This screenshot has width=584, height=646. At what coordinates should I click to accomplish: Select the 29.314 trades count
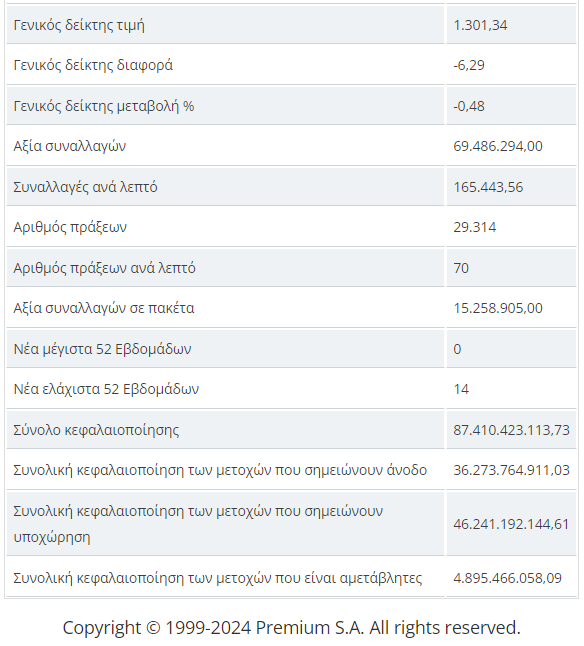474,227
